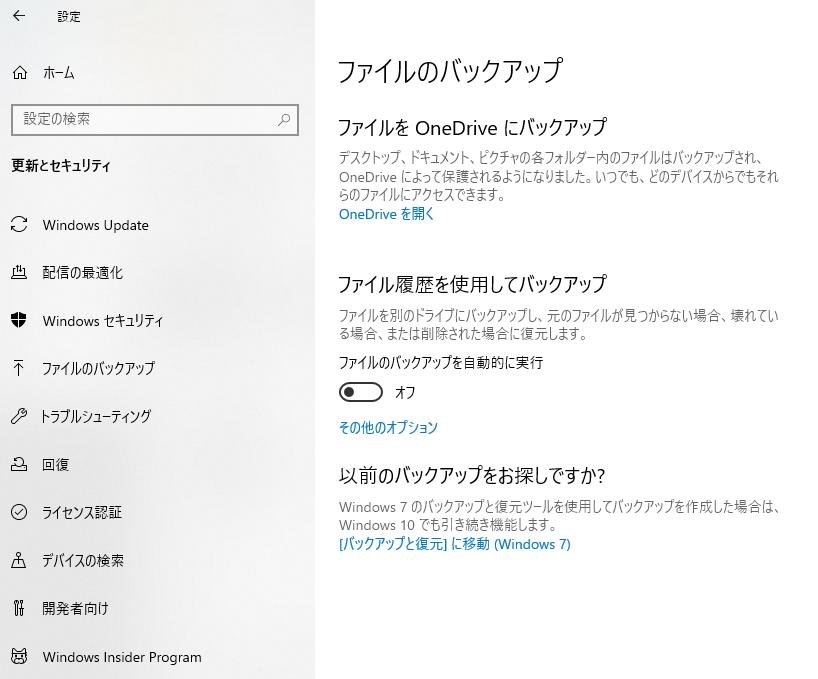Open ホーム settings page
The height and width of the screenshot is (679, 818).
coord(58,72)
